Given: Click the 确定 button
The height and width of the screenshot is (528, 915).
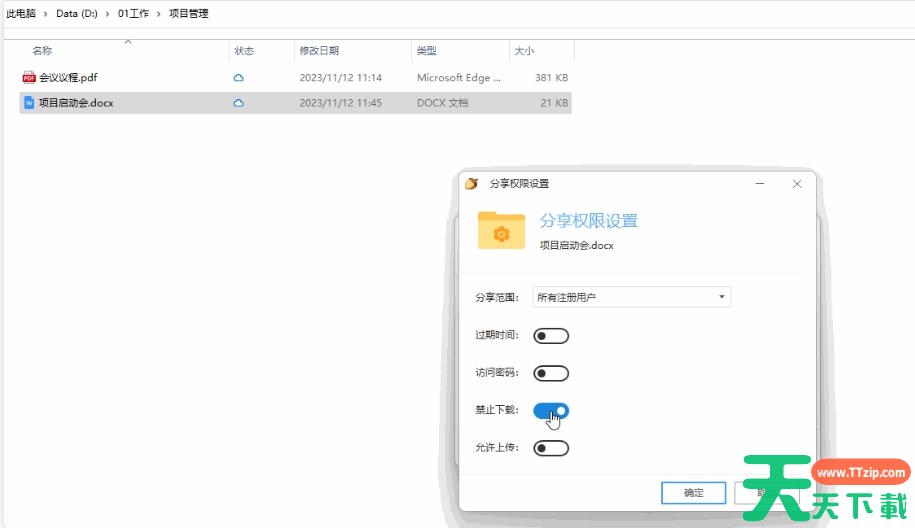Looking at the screenshot, I should tap(693, 492).
